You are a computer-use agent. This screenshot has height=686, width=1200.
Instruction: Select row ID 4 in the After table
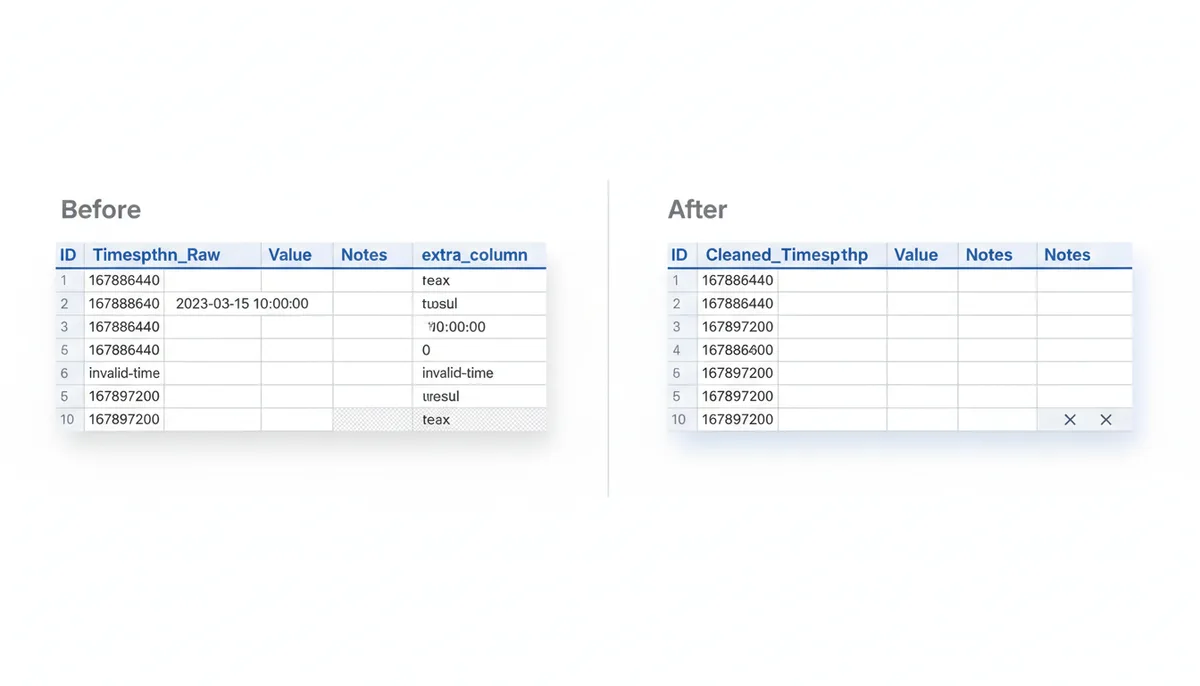[676, 350]
